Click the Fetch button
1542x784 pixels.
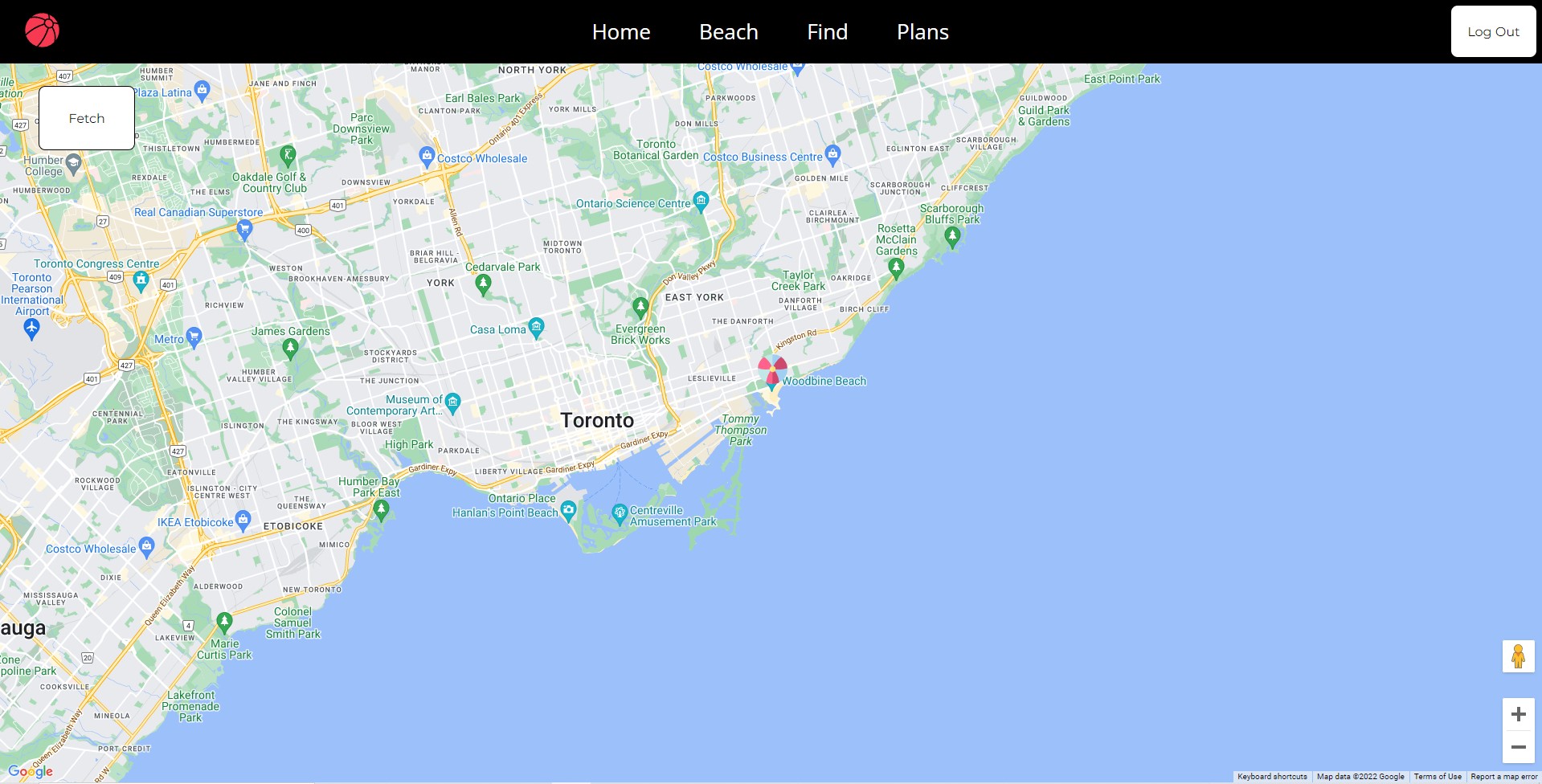click(x=87, y=118)
